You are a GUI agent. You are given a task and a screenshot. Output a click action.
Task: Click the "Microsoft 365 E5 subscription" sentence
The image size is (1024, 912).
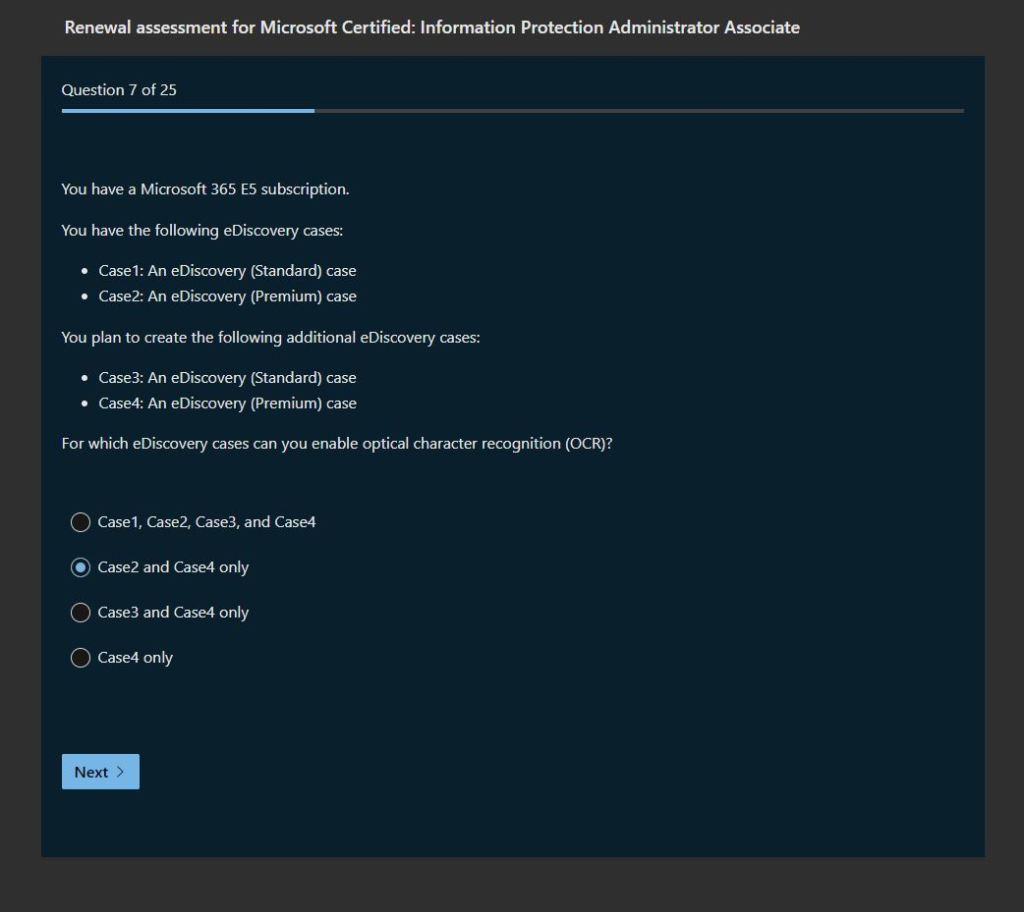[205, 189]
